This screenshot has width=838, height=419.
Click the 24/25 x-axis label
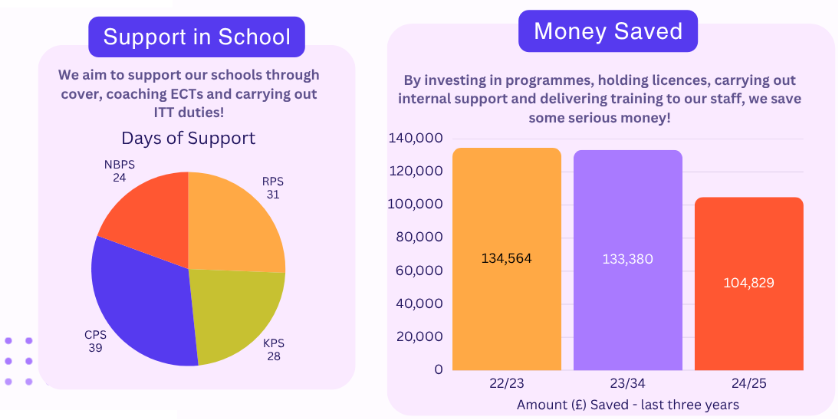(749, 385)
